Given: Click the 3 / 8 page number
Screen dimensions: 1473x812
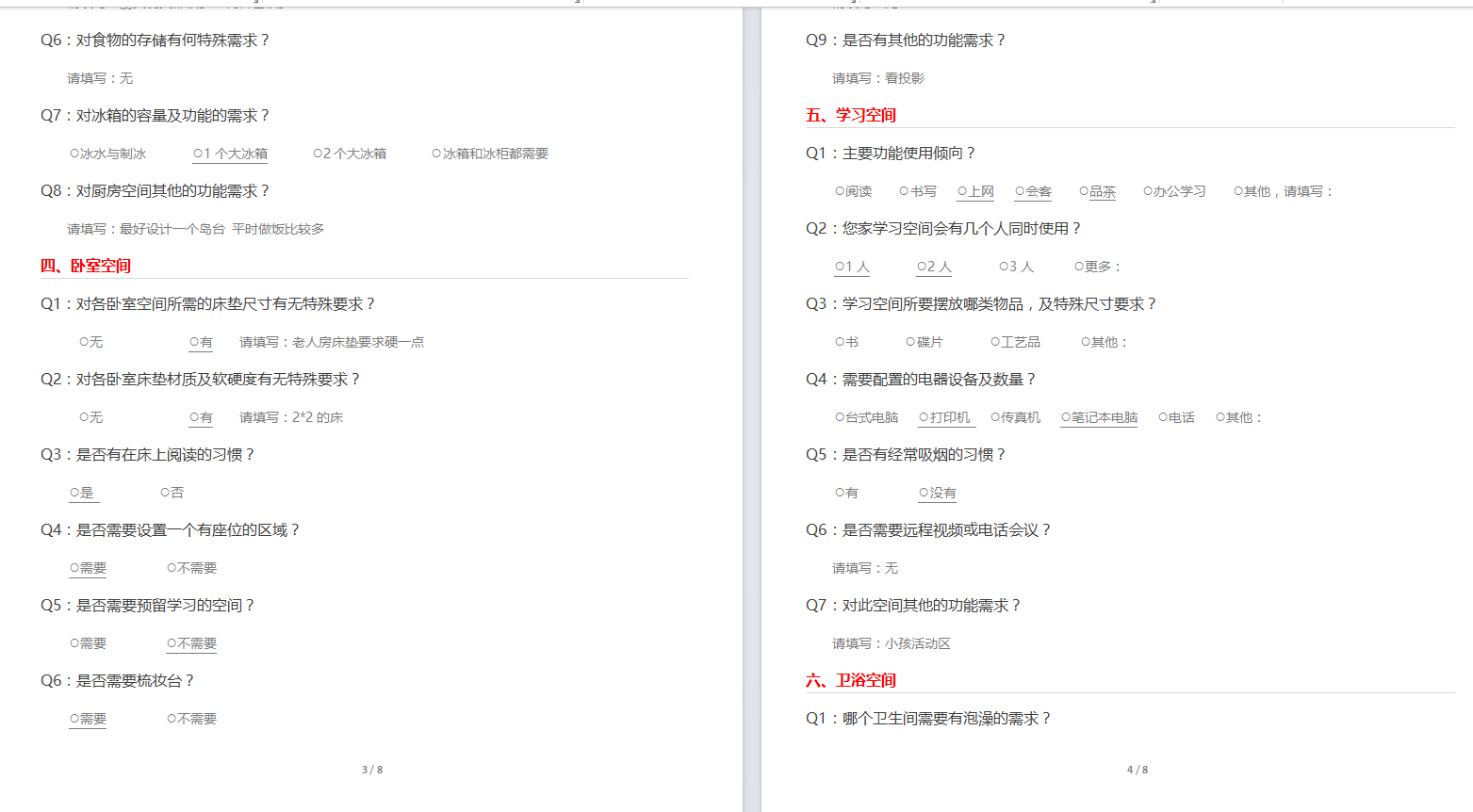Looking at the screenshot, I should tap(372, 770).
